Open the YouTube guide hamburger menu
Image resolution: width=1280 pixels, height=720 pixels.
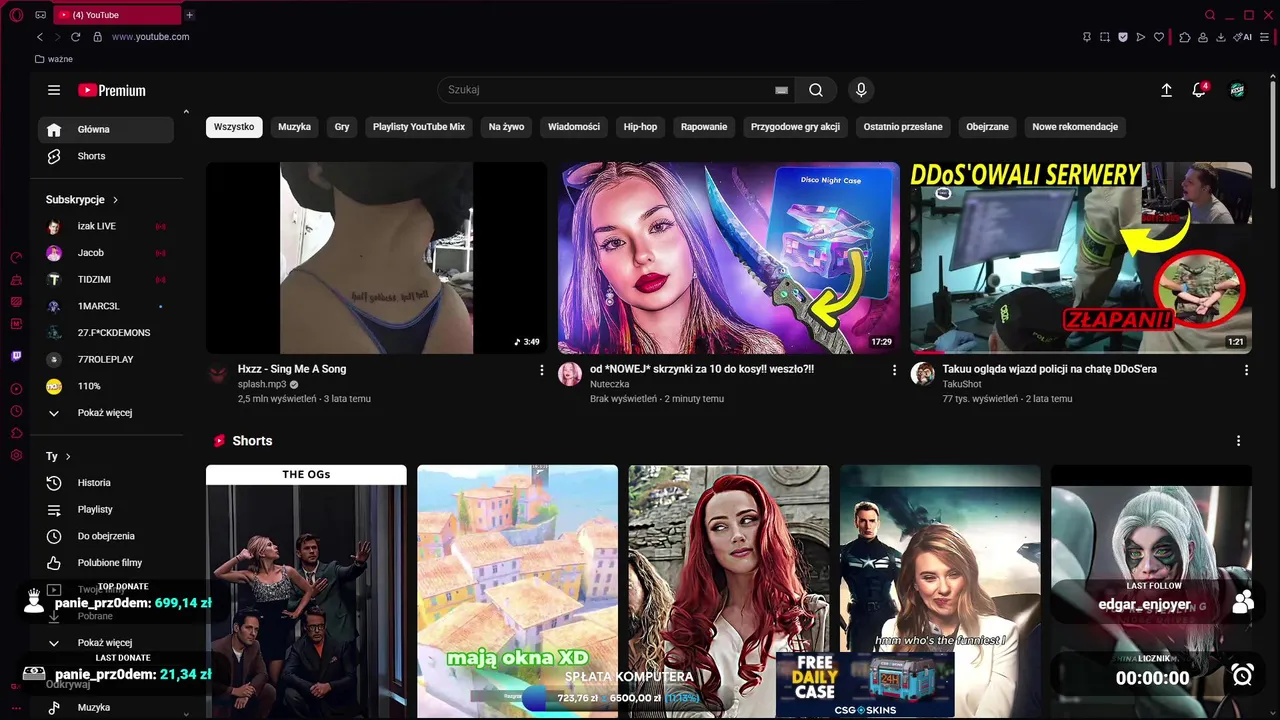54,90
